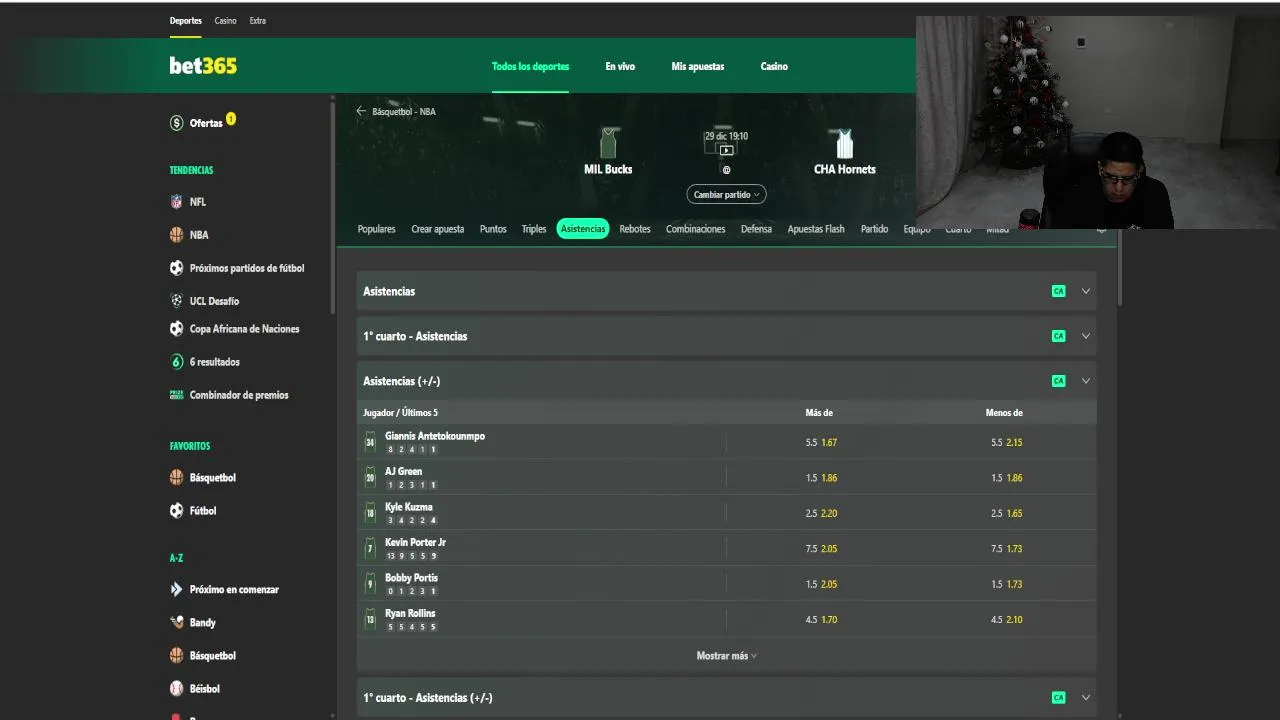Click the Ofertas notification badge
The width and height of the screenshot is (1280, 720).
(x=231, y=118)
